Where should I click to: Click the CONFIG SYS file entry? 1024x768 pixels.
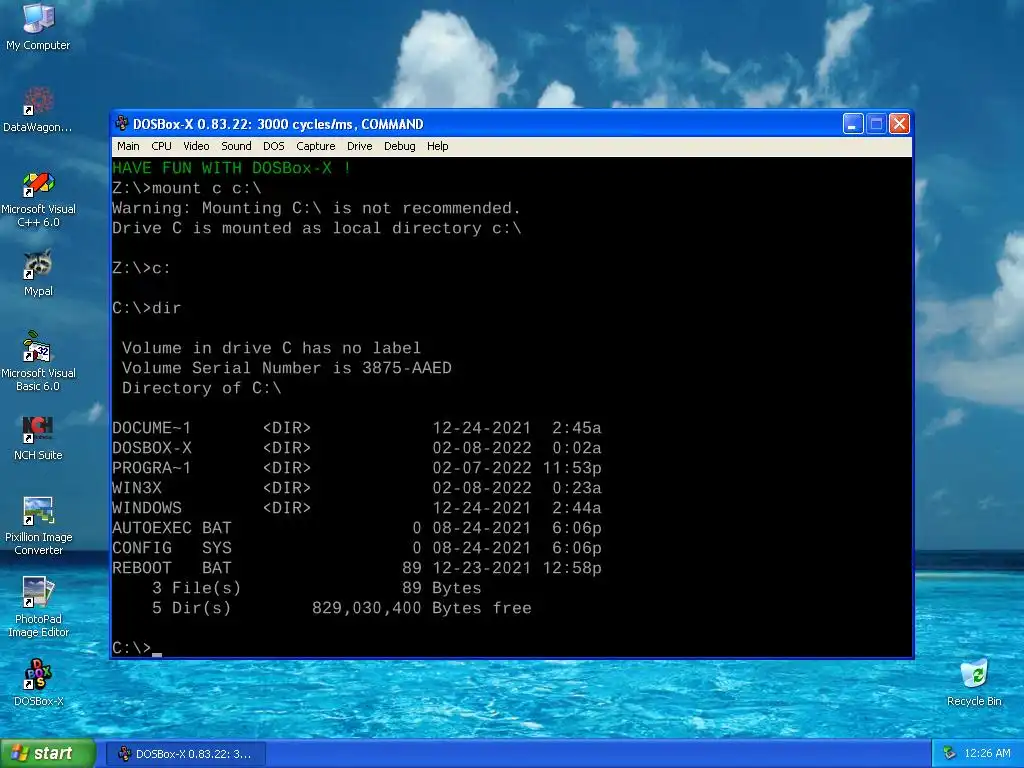click(x=357, y=549)
